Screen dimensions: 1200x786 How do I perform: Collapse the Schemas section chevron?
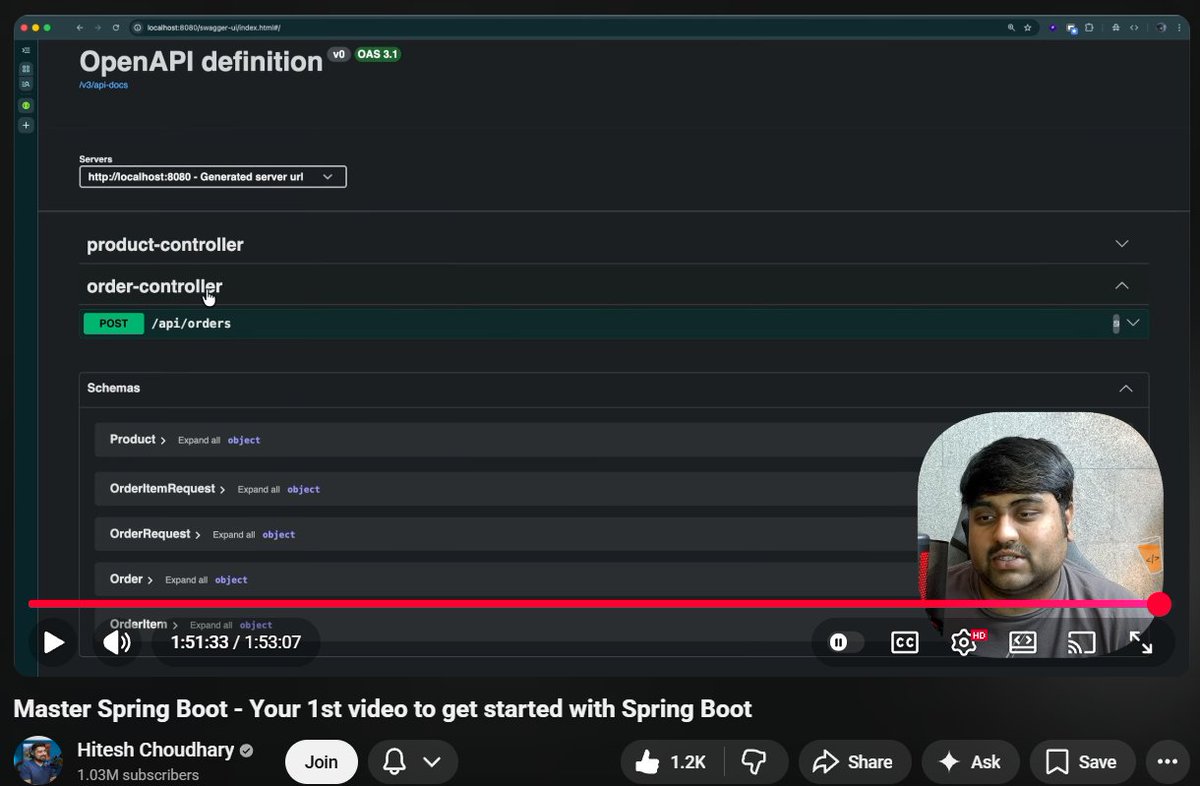pos(1126,388)
